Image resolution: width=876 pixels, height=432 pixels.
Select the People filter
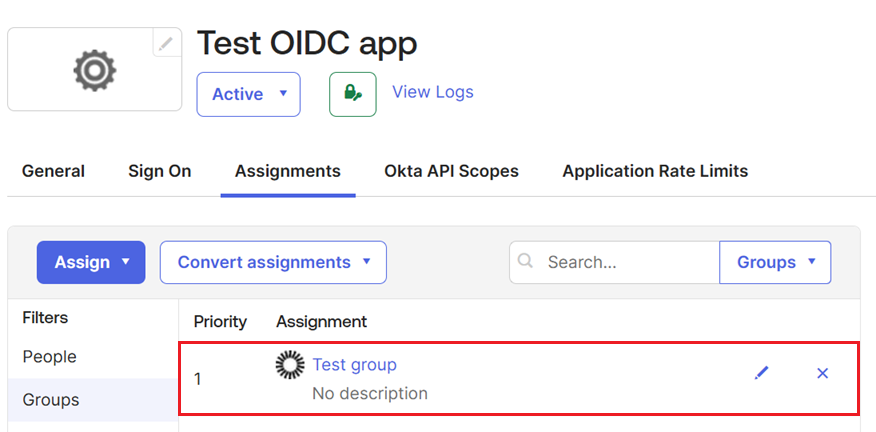tap(50, 357)
